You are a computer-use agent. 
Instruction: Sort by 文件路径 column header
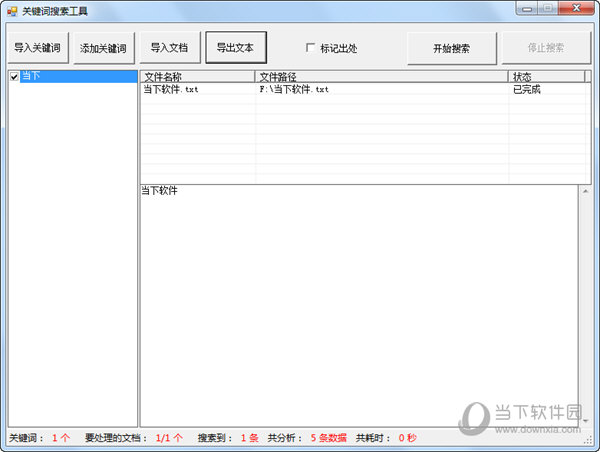coord(382,77)
